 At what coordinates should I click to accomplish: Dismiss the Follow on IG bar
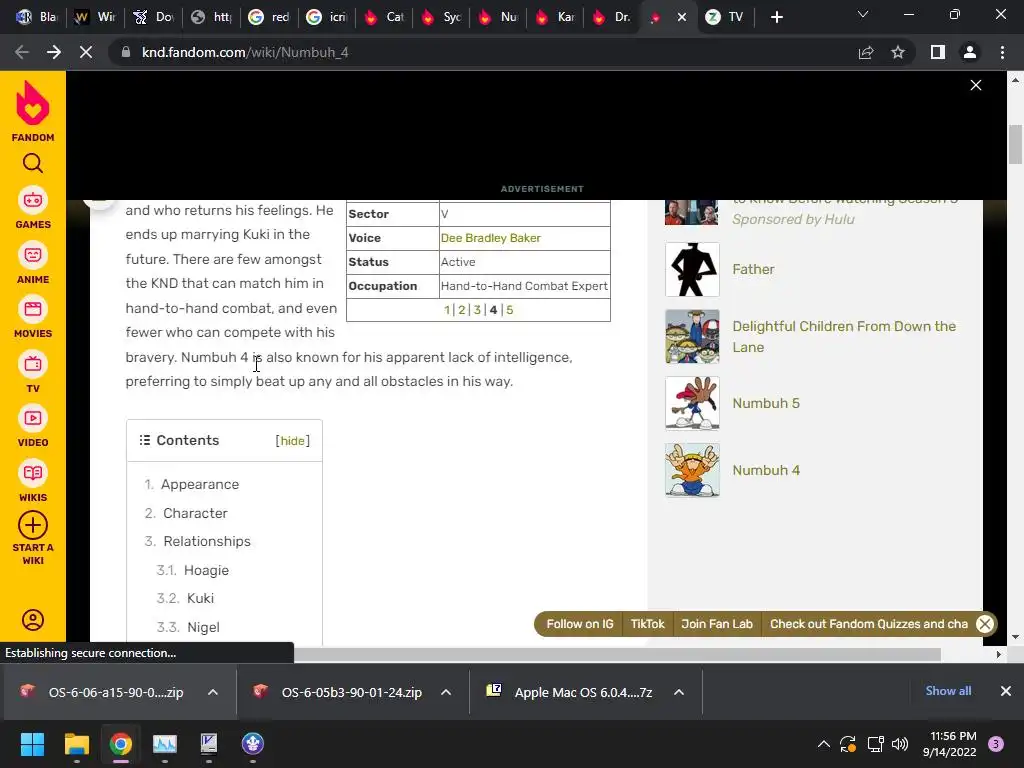[985, 624]
